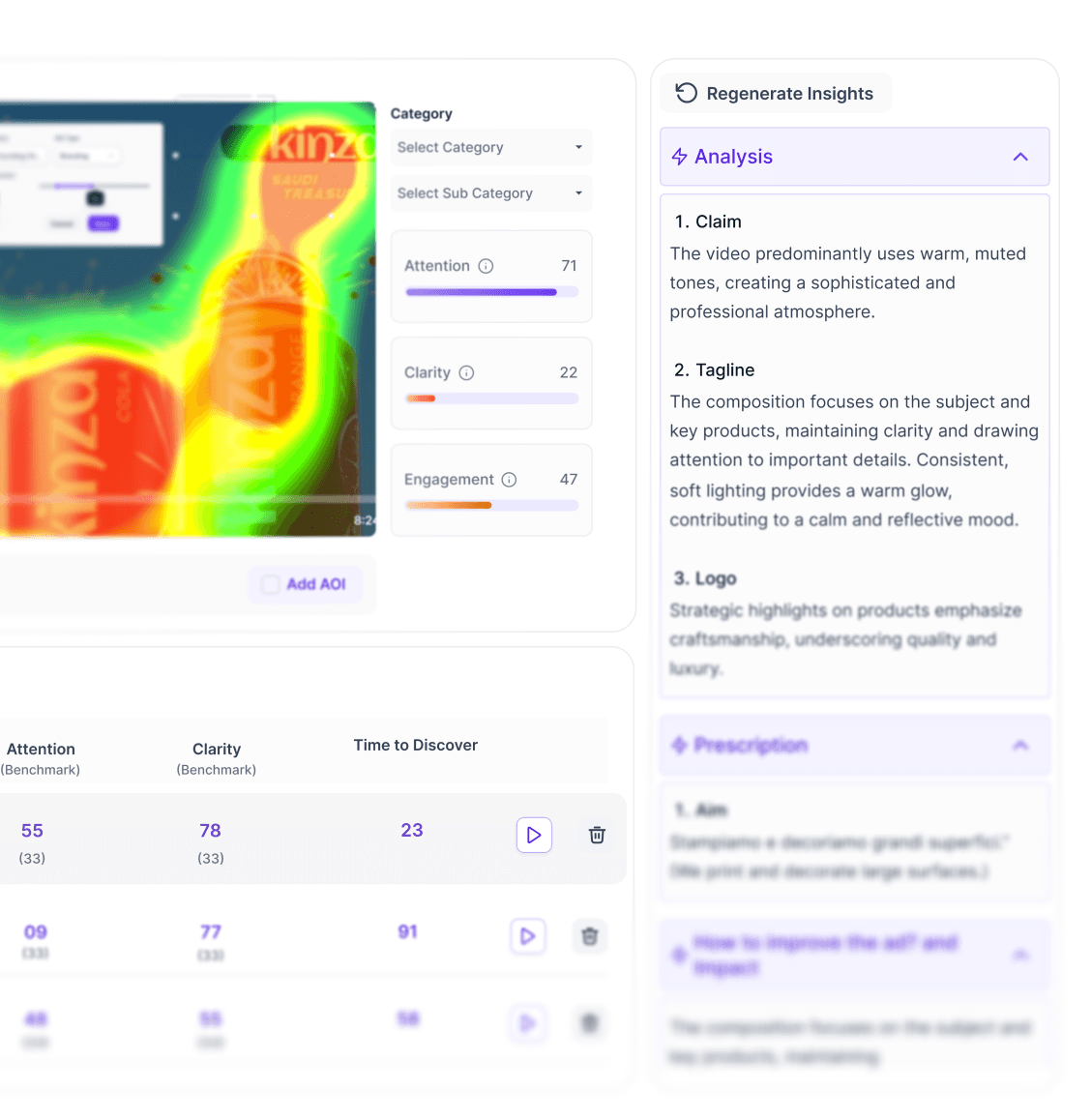Delete the row with Attention 55
Image resolution: width=1091 pixels, height=1120 pixels.
coord(597,835)
